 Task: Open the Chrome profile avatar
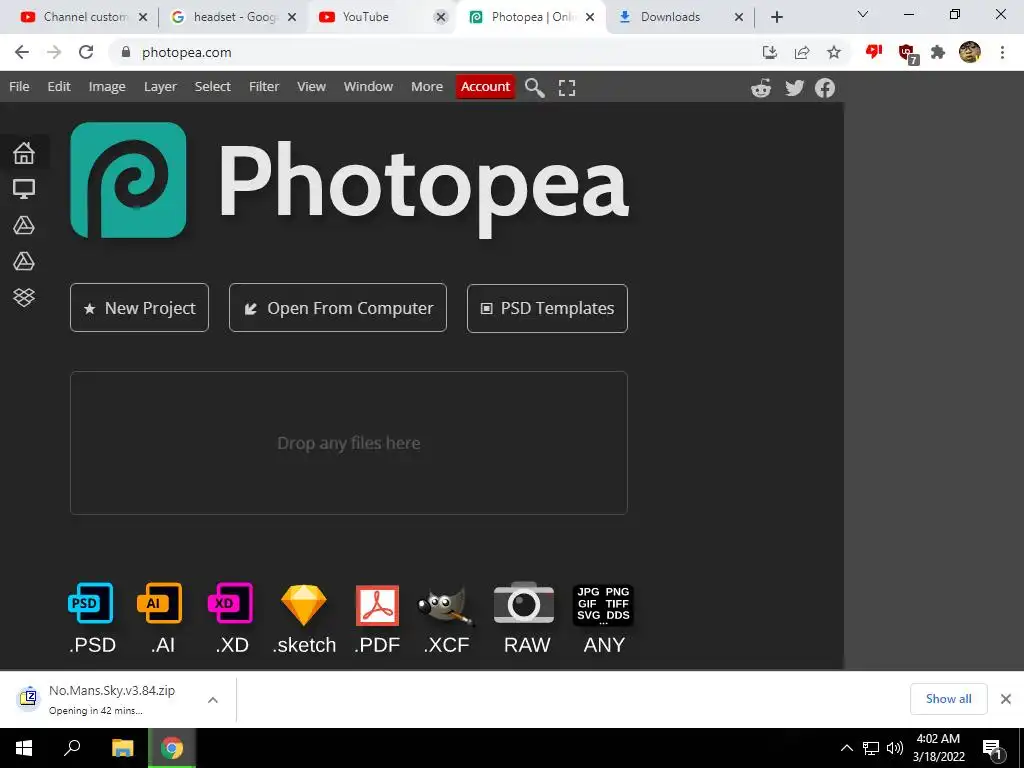click(970, 52)
